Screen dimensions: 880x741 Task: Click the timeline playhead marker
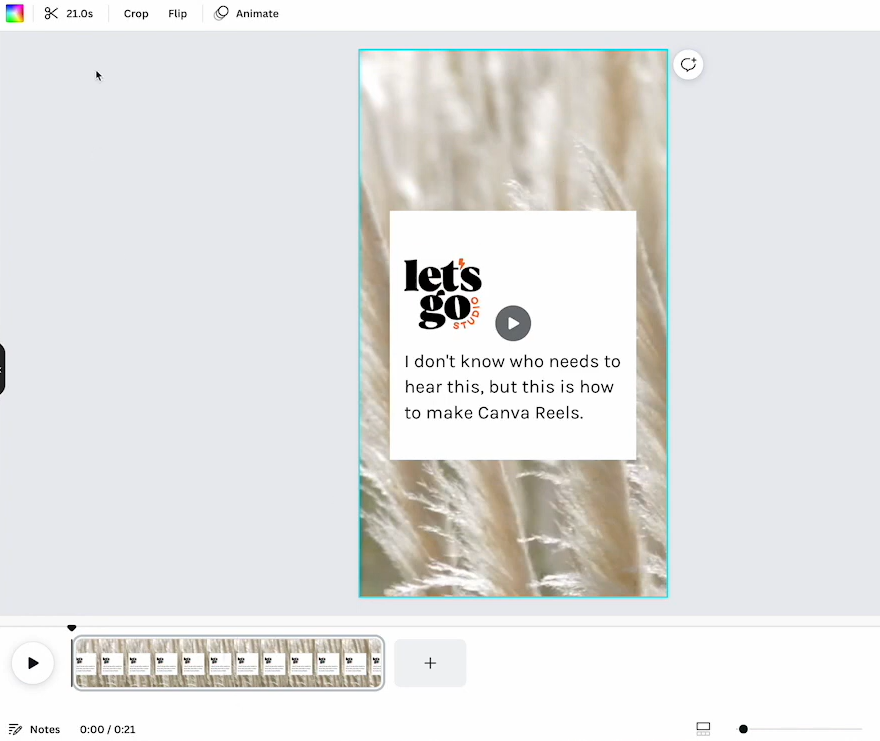click(72, 628)
